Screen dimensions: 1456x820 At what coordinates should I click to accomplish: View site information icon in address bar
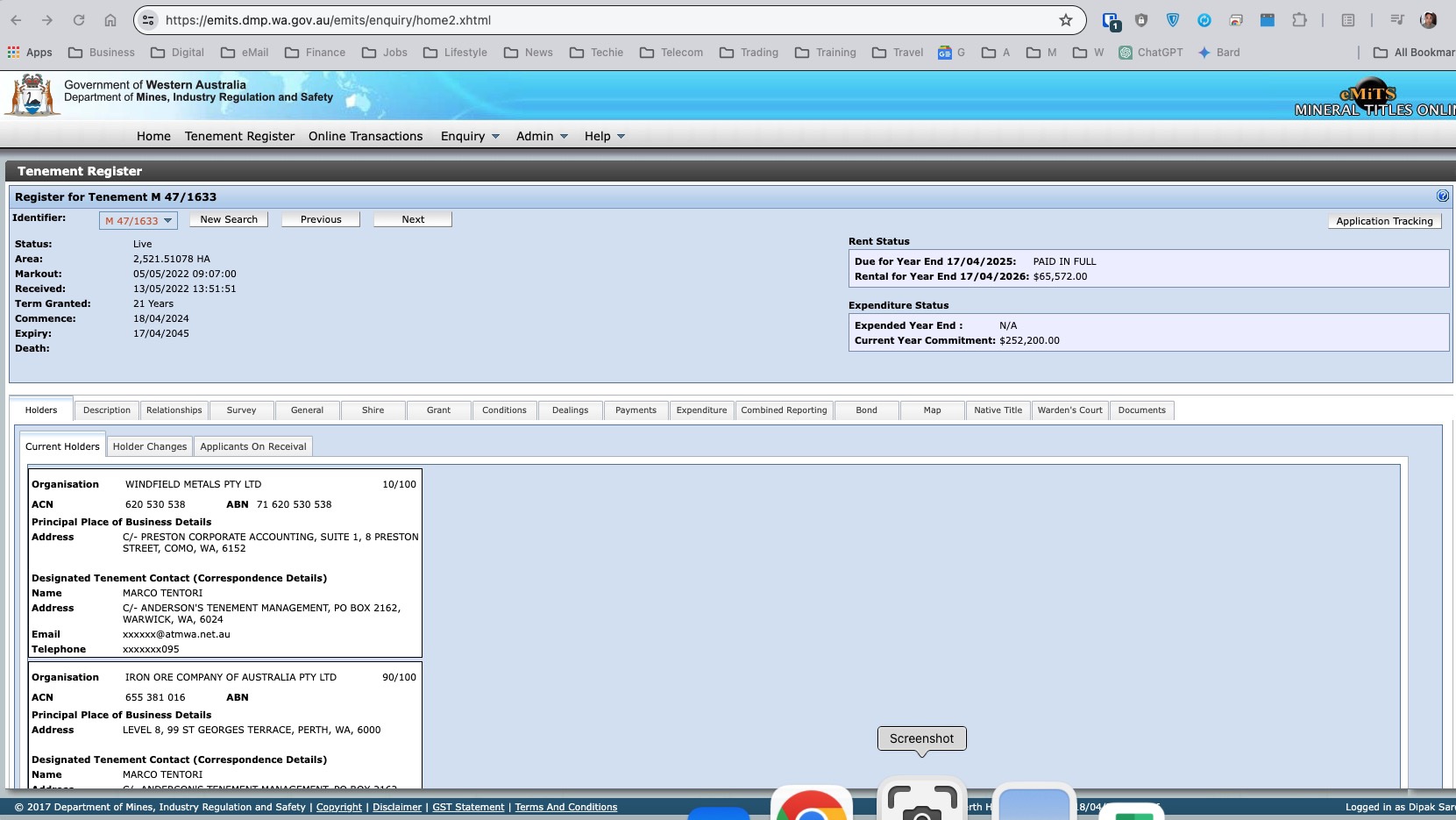[x=148, y=20]
